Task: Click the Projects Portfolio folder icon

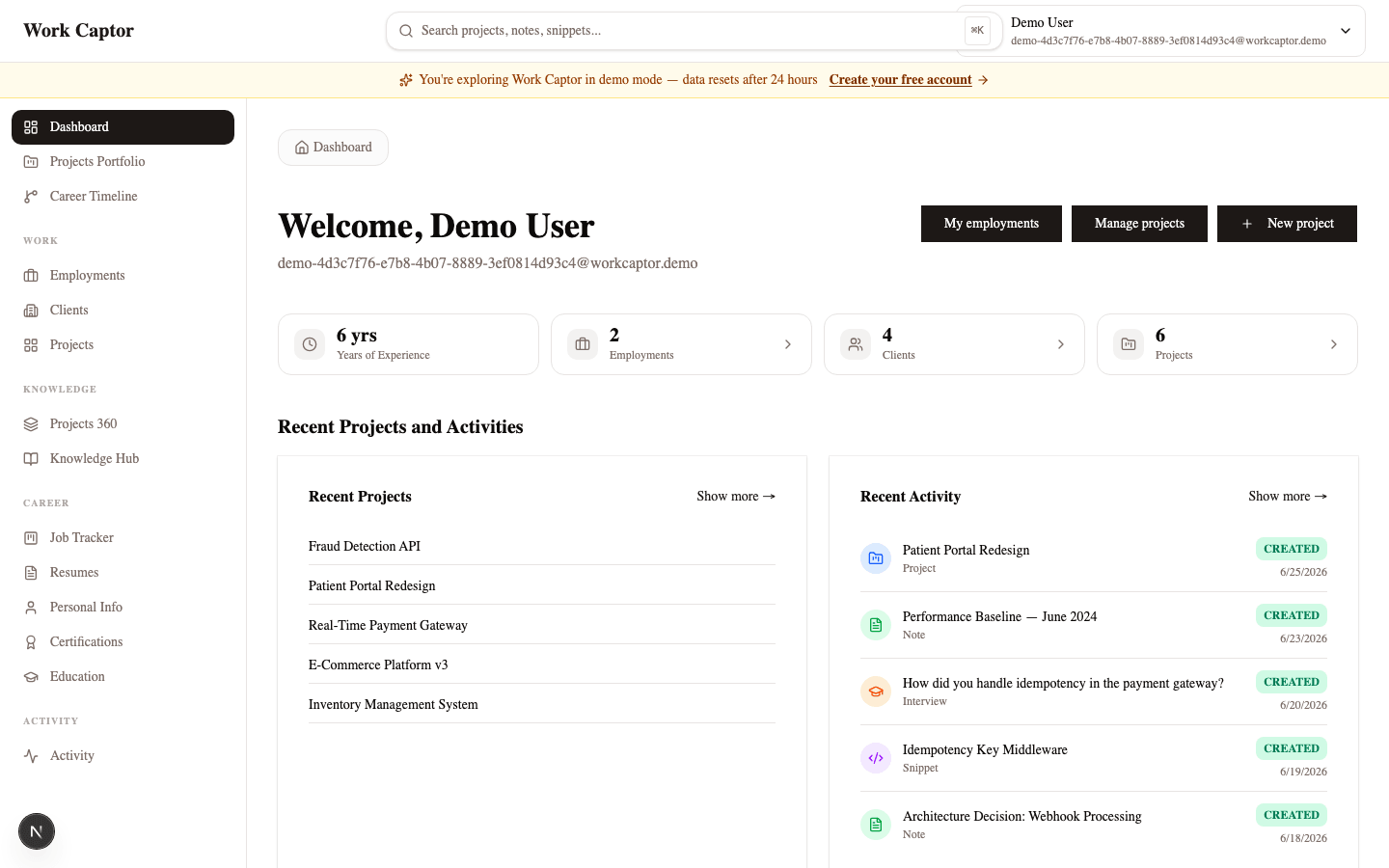Action: click(x=31, y=162)
